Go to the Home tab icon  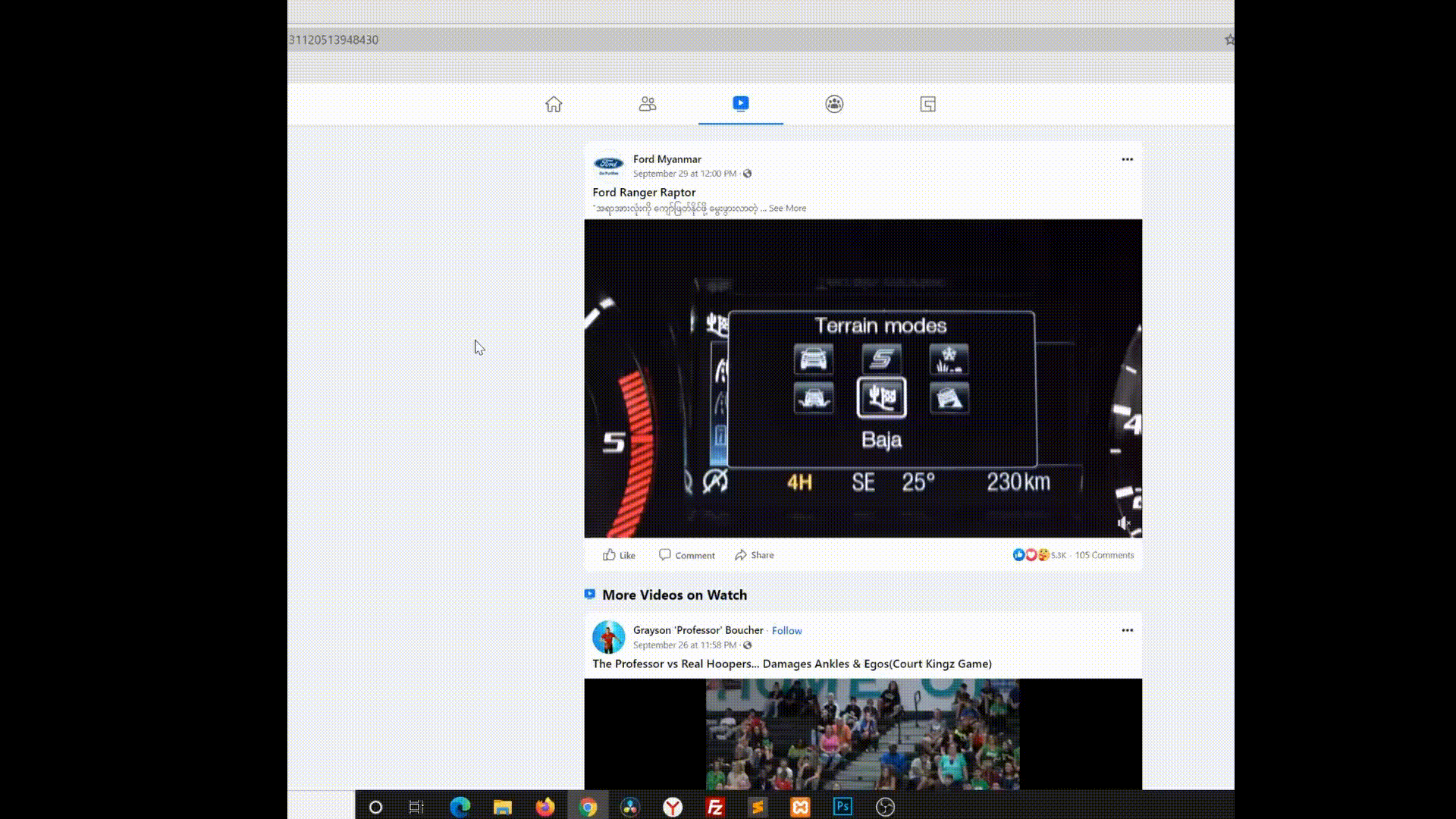(x=554, y=104)
